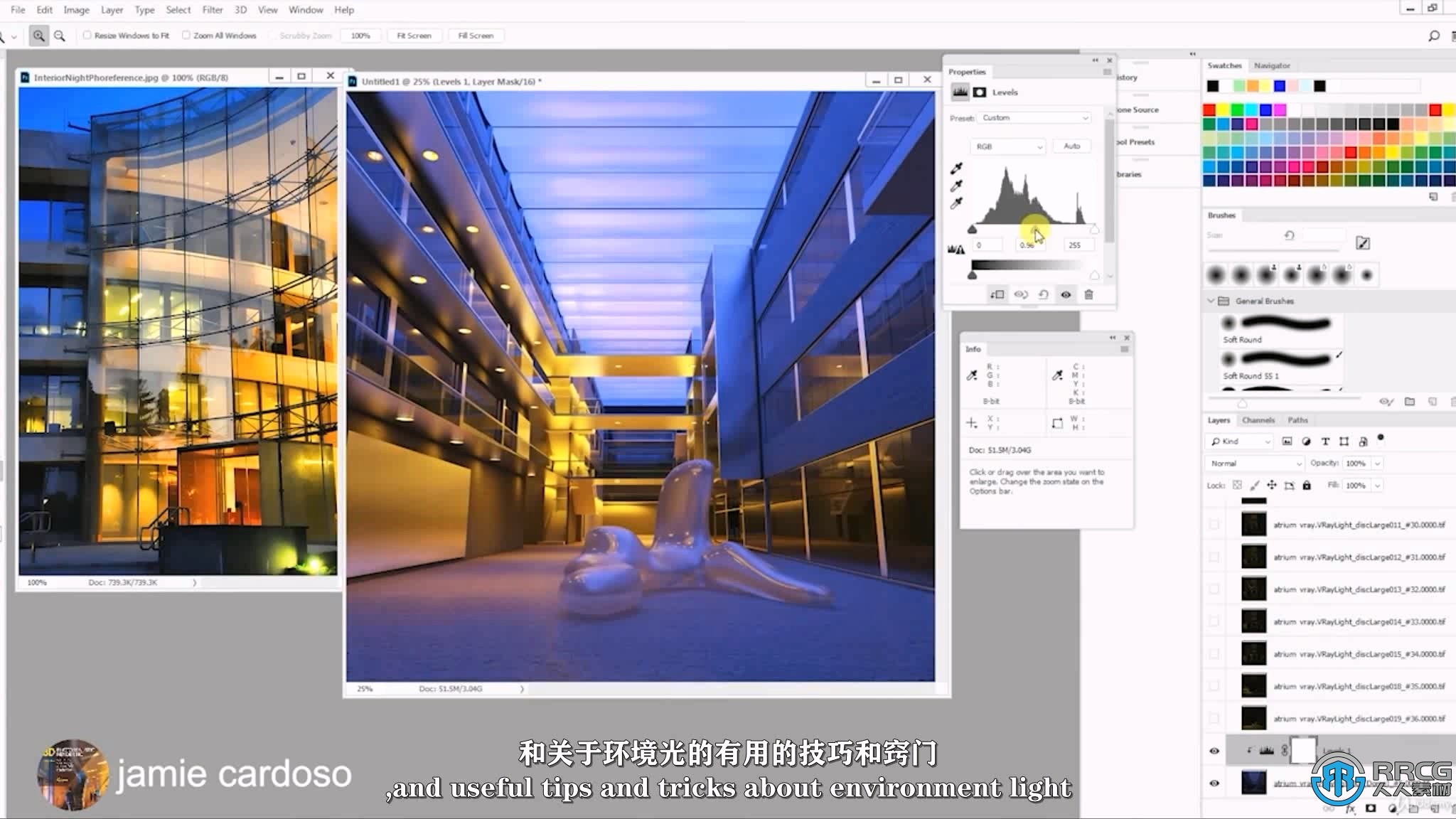Show the discLarge011 layer
Image resolution: width=1456 pixels, height=819 pixels.
[1214, 525]
